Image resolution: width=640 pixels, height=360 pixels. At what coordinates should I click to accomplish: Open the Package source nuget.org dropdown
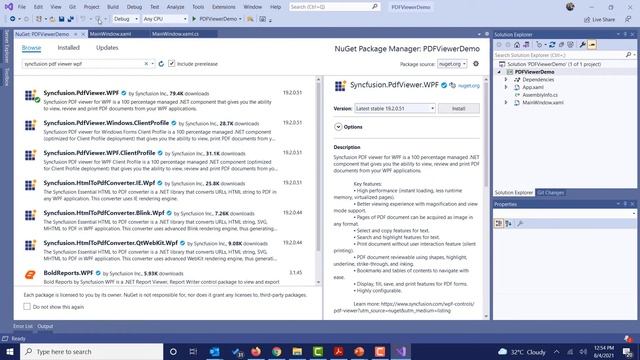pyautogui.click(x=452, y=64)
